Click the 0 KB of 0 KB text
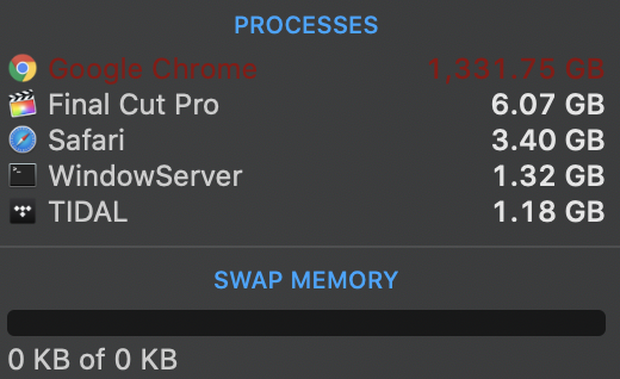The image size is (620, 379). pos(93,359)
